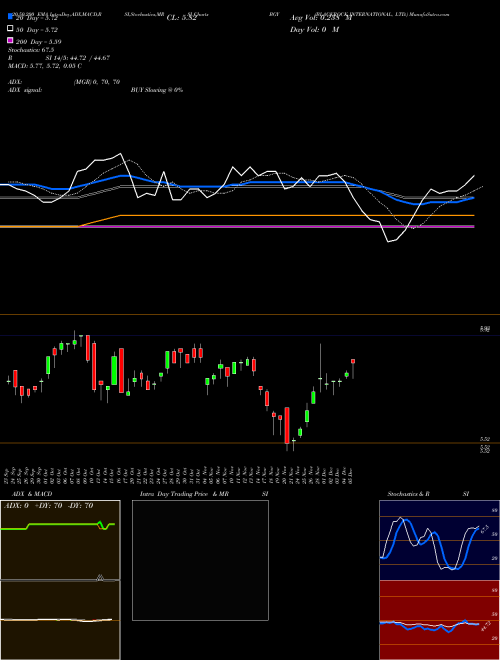Click the 'CL: 5.52' closing price text

[181, 18]
